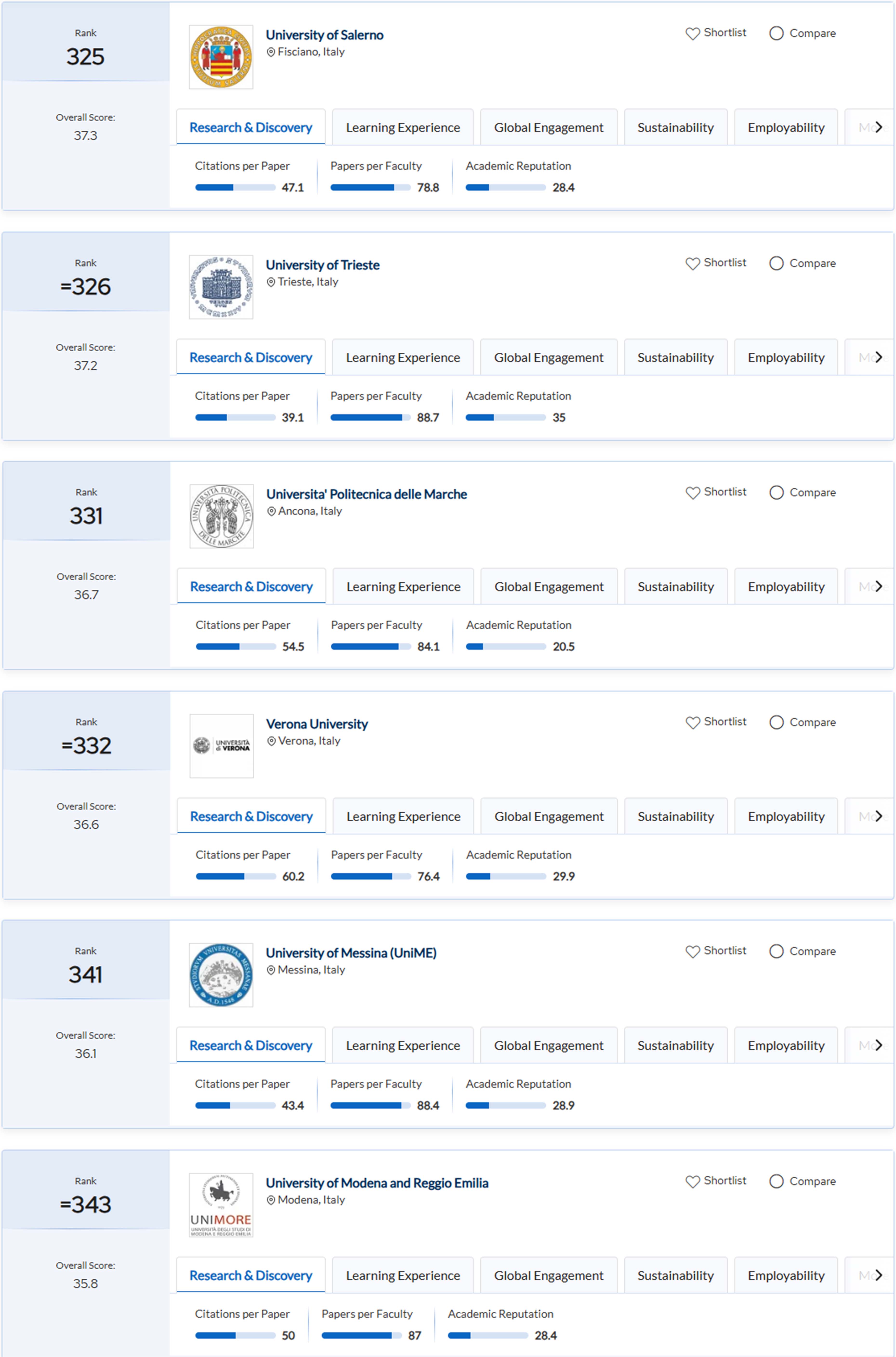Screen dimensions: 896x1357
Task: Expand more tabs arrow for University of Salerno
Action: pyautogui.click(x=878, y=127)
